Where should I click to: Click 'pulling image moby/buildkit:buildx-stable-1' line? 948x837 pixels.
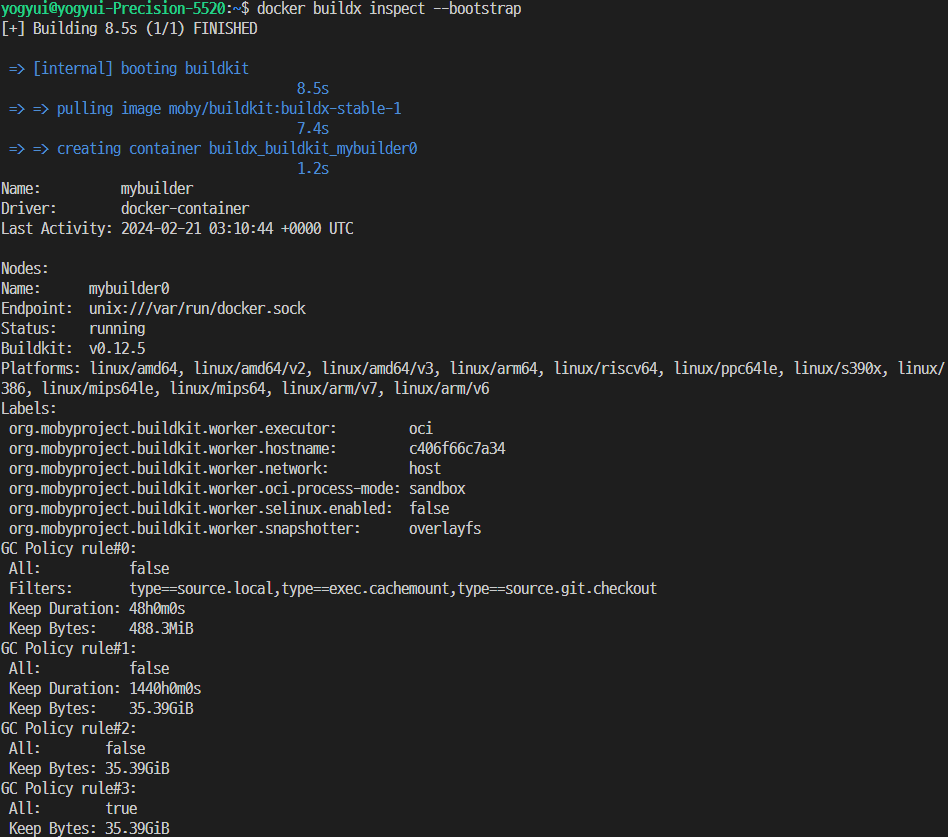229,109
